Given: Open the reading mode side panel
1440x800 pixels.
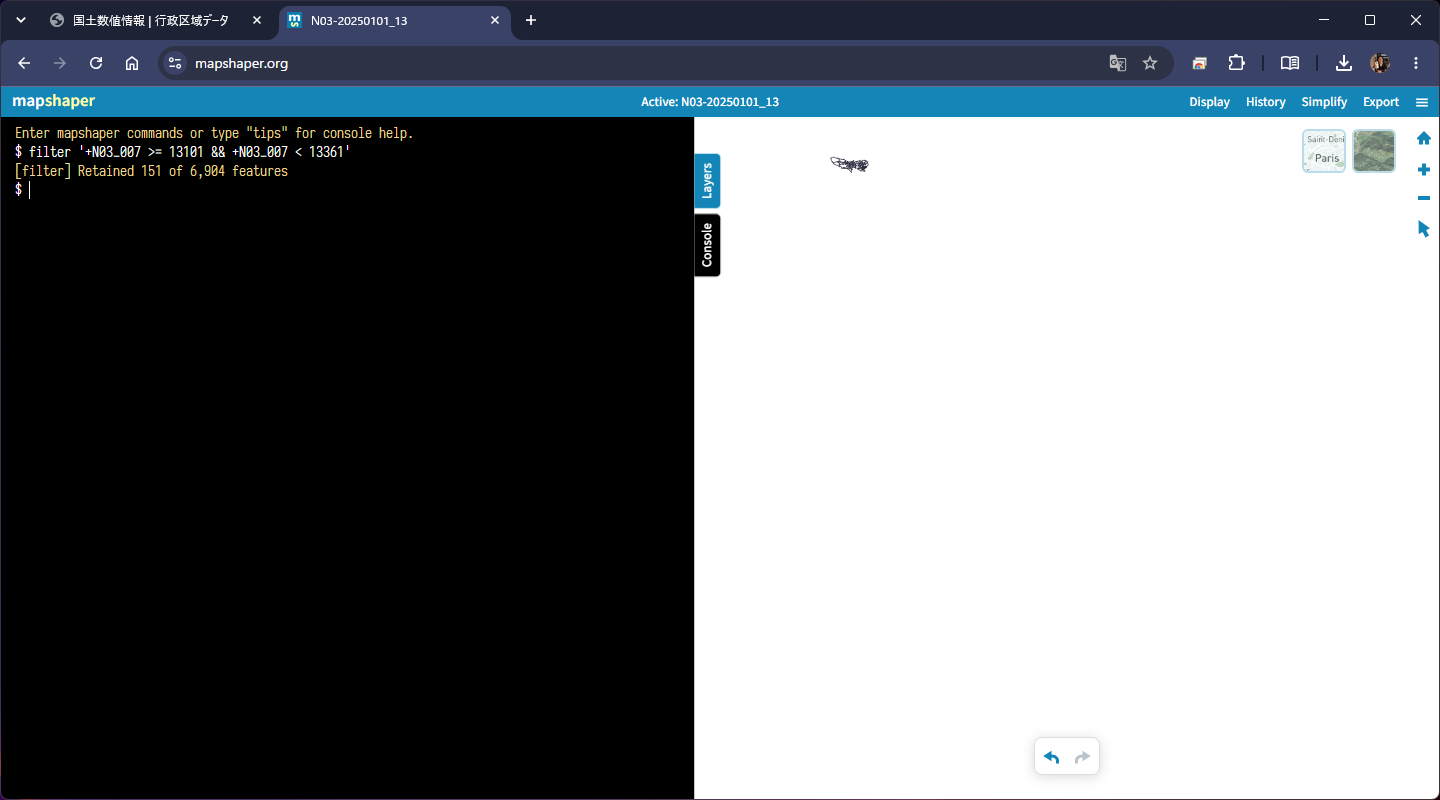Looking at the screenshot, I should pos(1290,63).
